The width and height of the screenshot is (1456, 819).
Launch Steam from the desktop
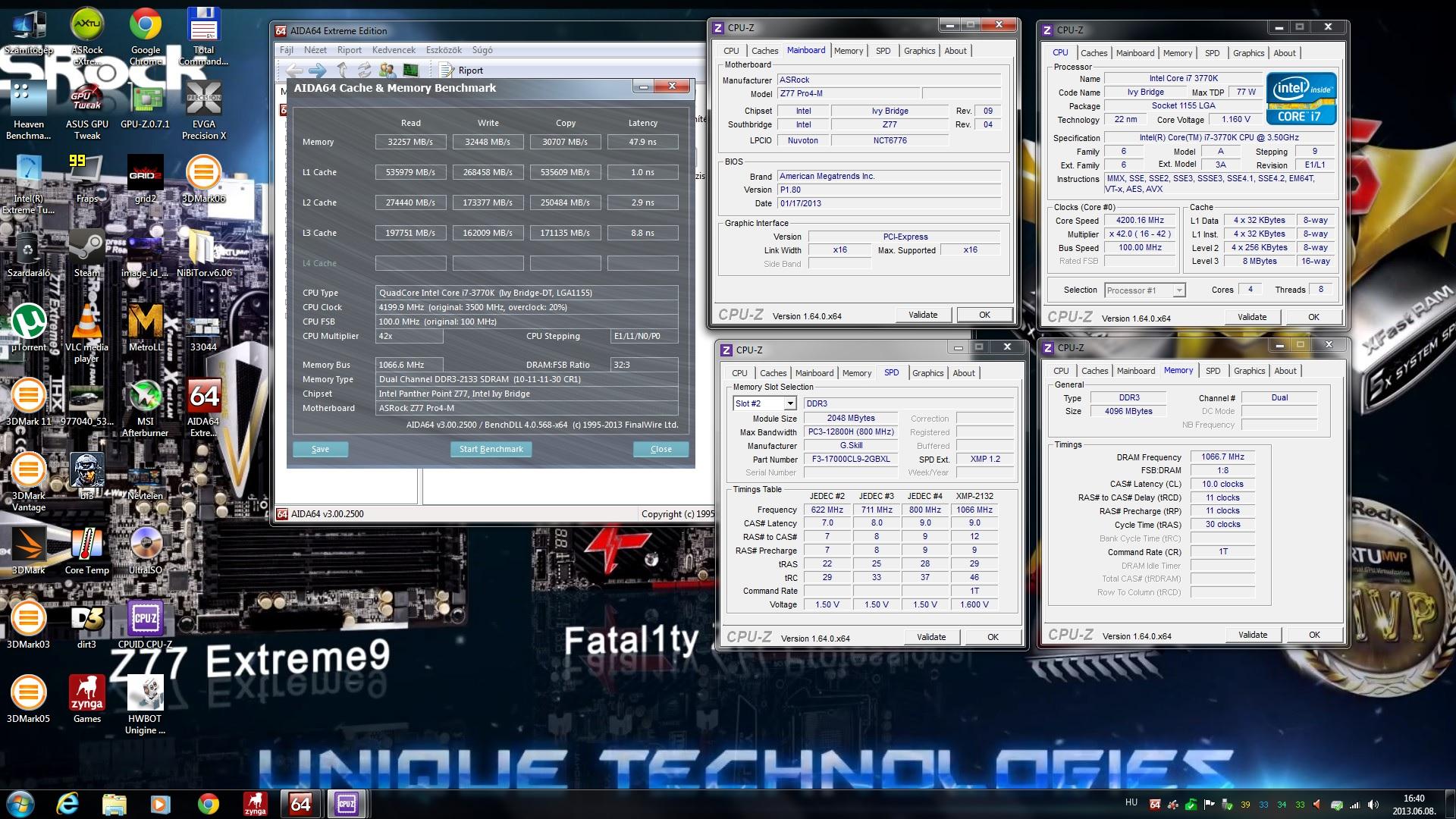pyautogui.click(x=86, y=254)
